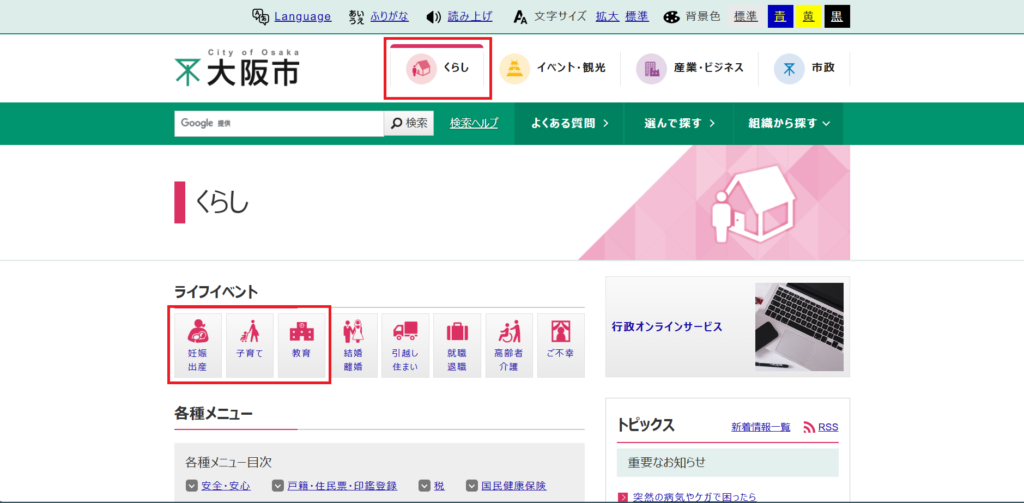Expand the 組織から探す dropdown
This screenshot has width=1024, height=503.
point(789,123)
